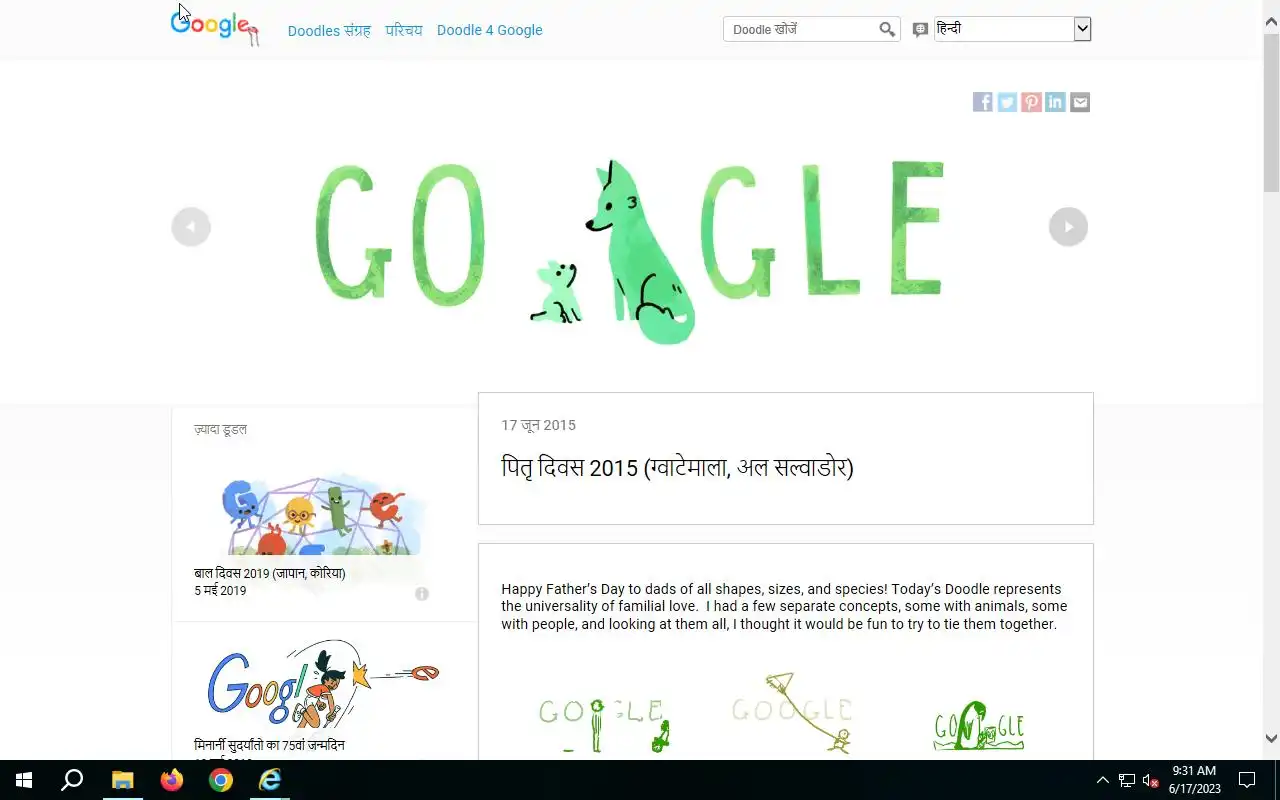Screen dimensions: 1280x800
Task: Email this doodle using envelope icon
Action: coord(1080,102)
